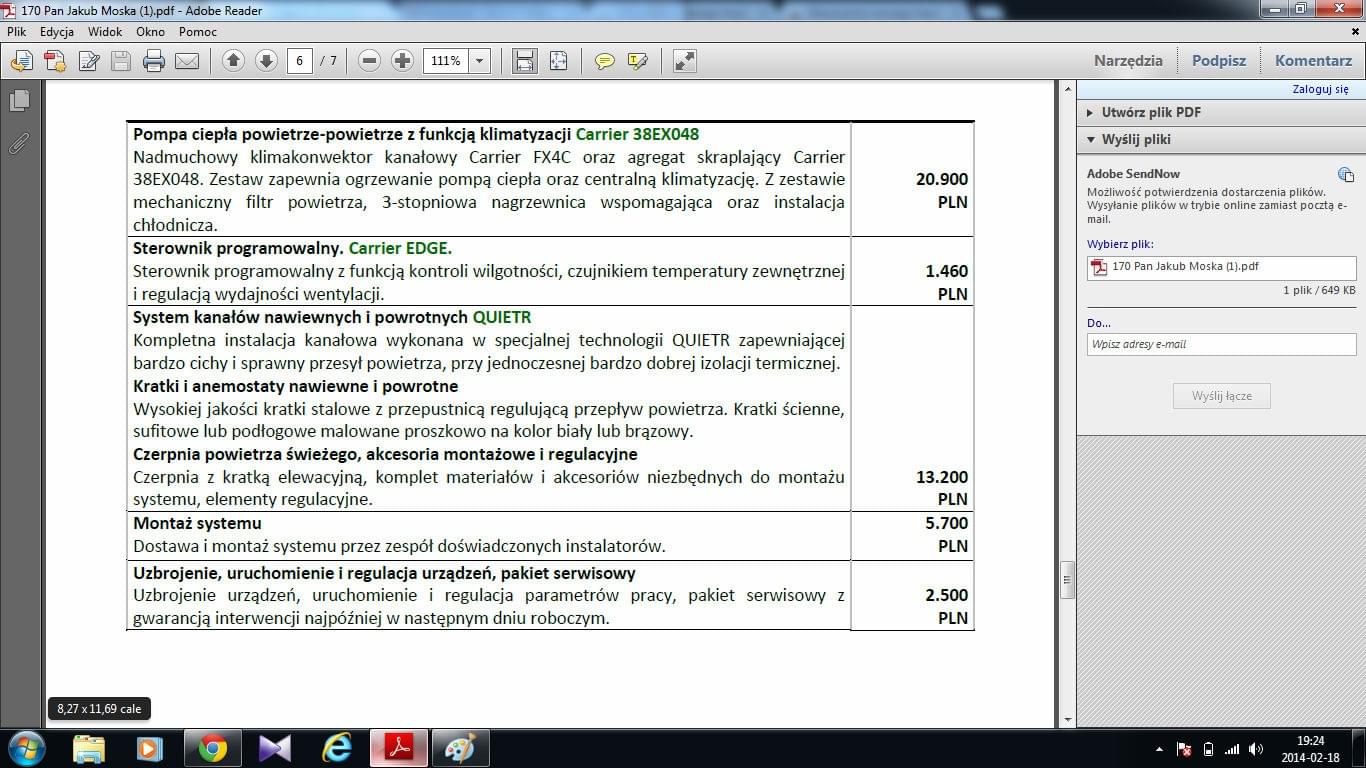1366x768 pixels.
Task: Click the Open file icon in toolbar
Action: pos(21,61)
